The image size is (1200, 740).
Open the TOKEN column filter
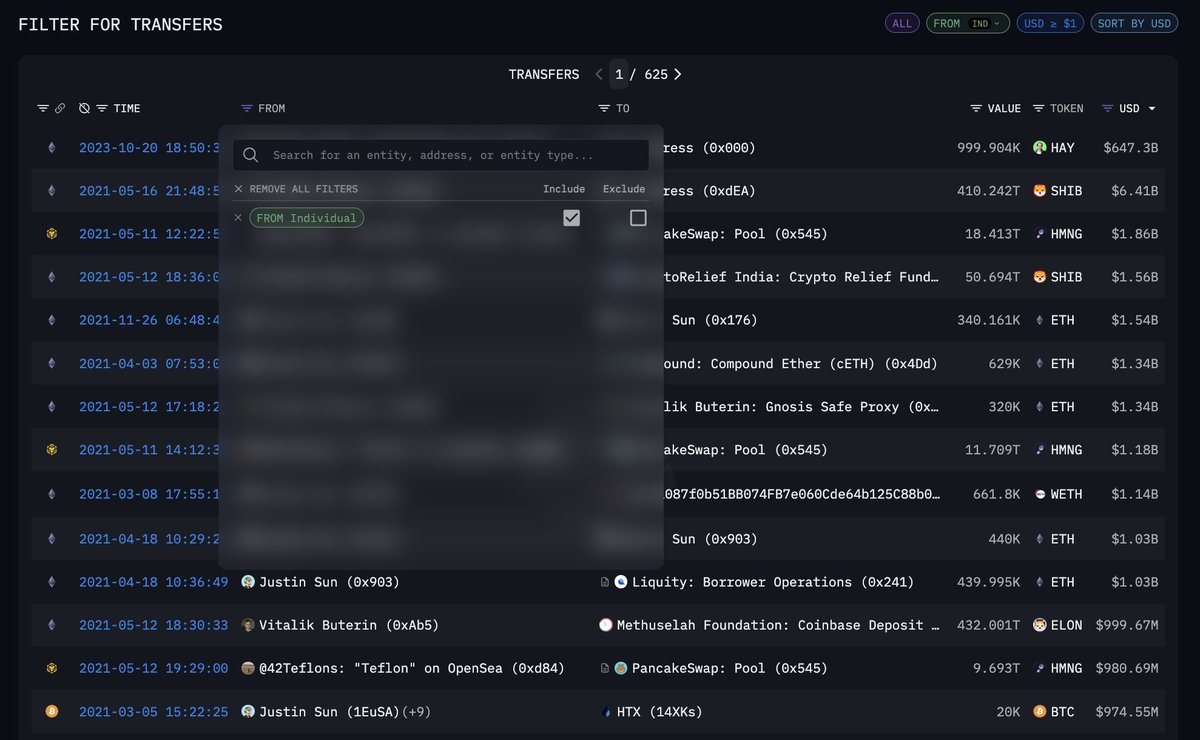[x=1039, y=108]
